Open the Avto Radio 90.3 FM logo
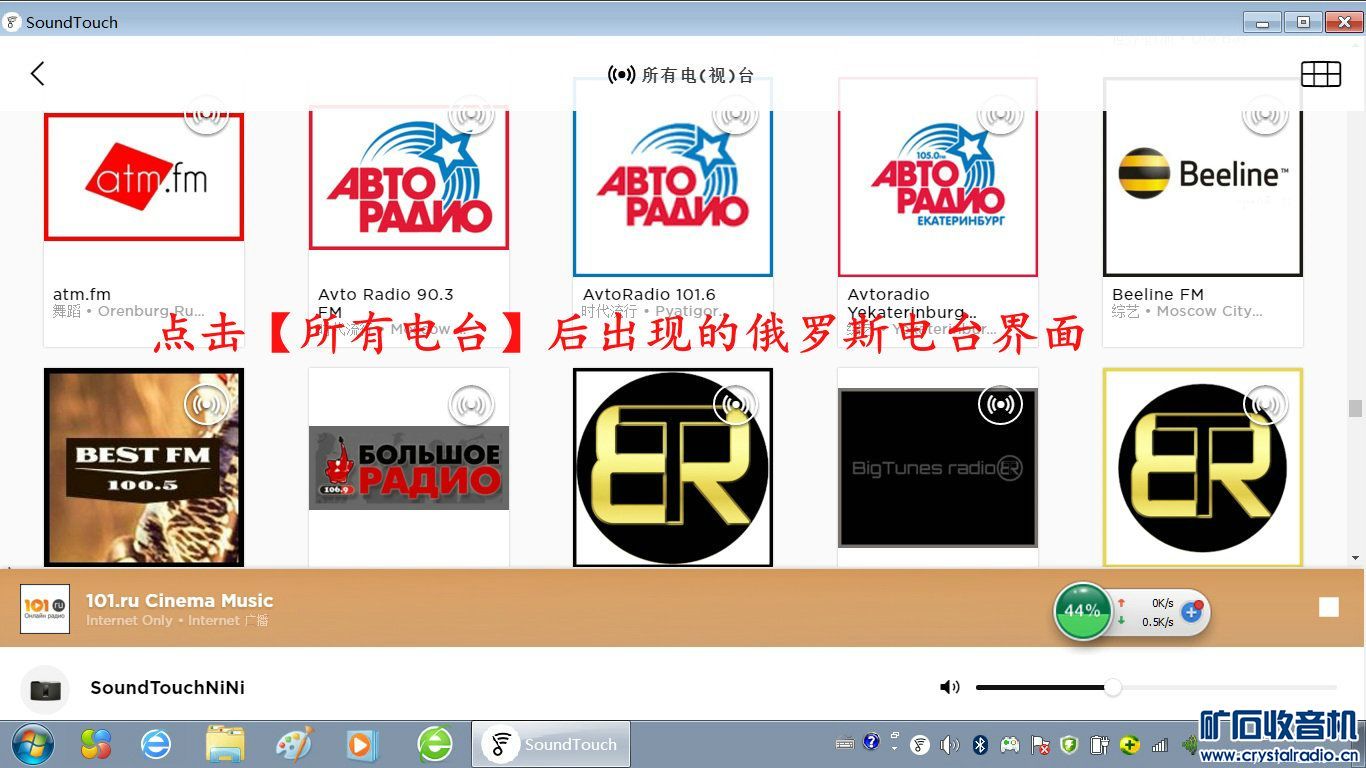1366x768 pixels. click(409, 177)
